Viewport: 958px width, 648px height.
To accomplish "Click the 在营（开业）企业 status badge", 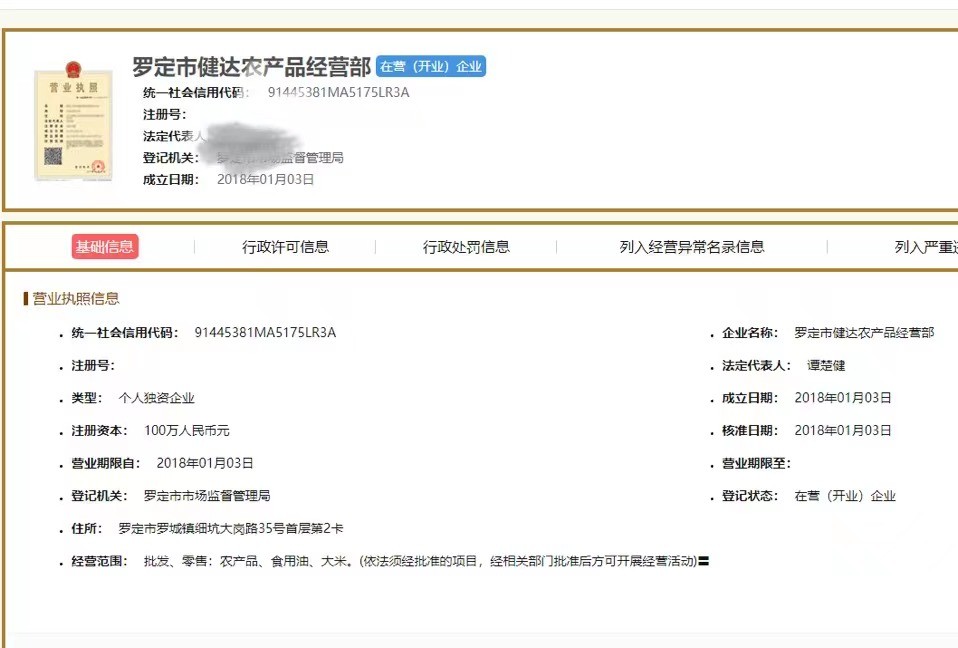I will click(430, 67).
